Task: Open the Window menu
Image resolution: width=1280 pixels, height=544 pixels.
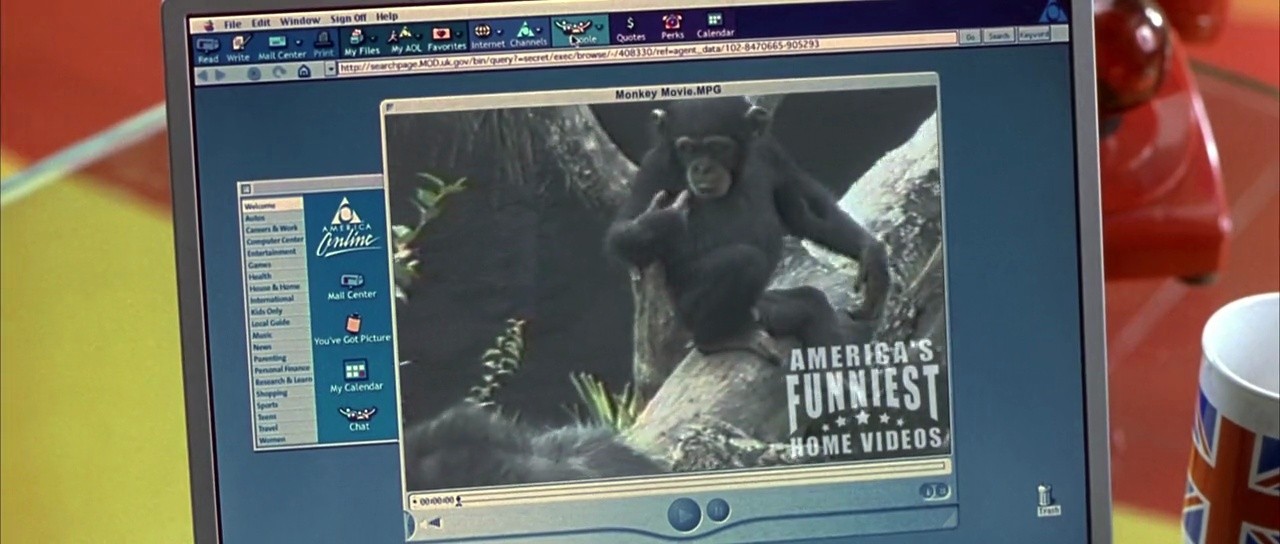Action: (x=300, y=21)
